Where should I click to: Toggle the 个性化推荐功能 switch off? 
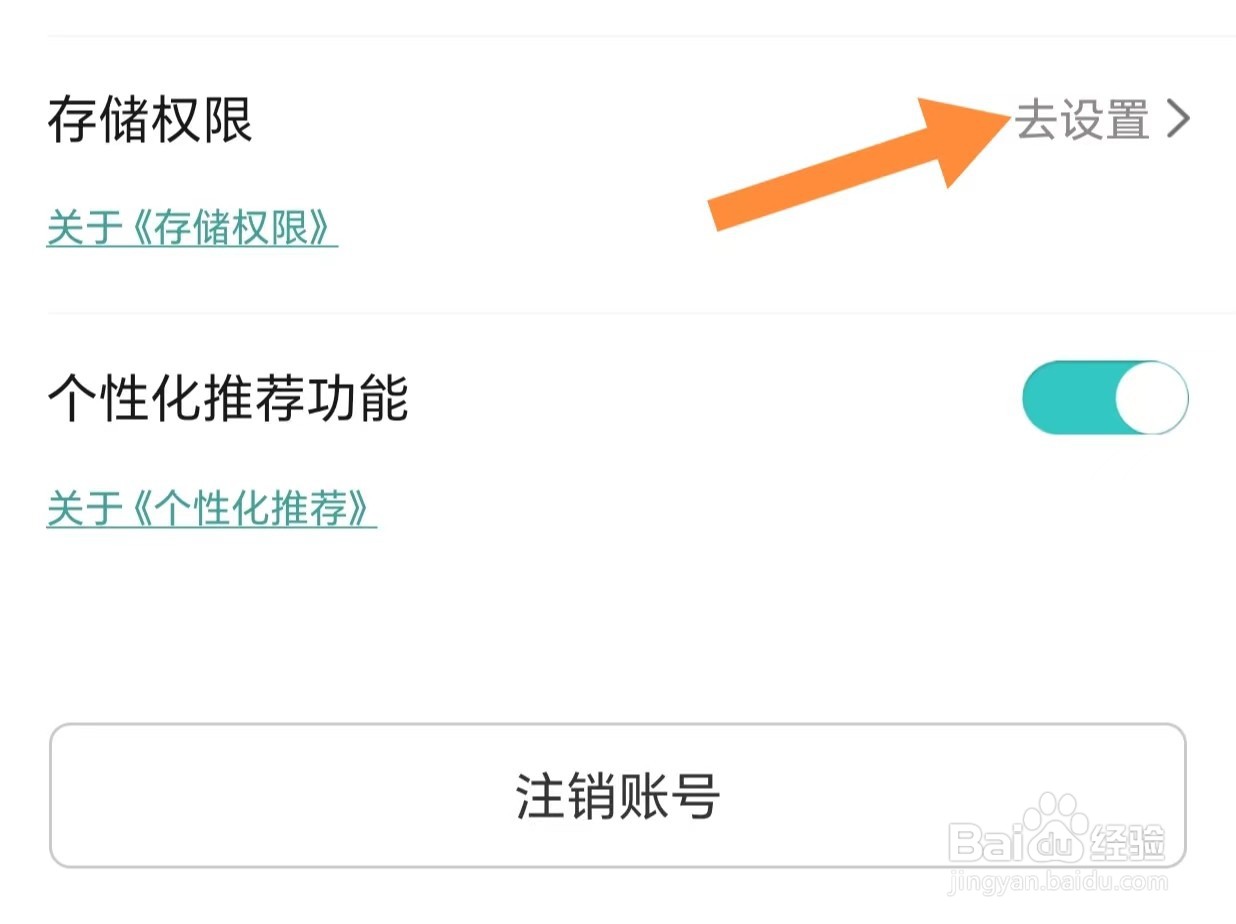pos(1105,398)
